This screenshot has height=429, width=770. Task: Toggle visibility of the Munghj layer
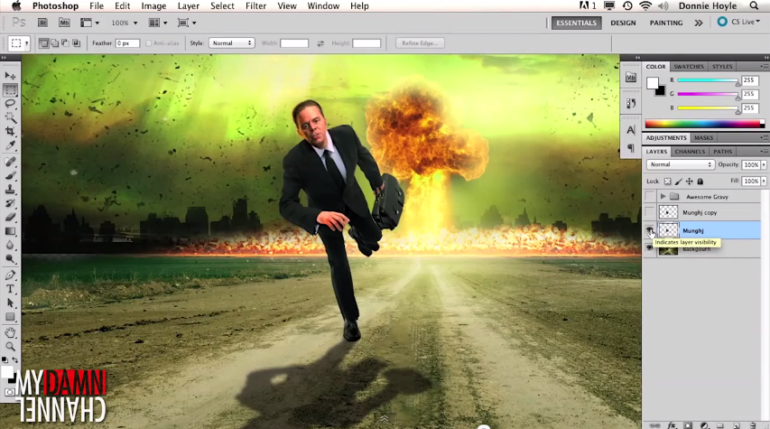[650, 230]
